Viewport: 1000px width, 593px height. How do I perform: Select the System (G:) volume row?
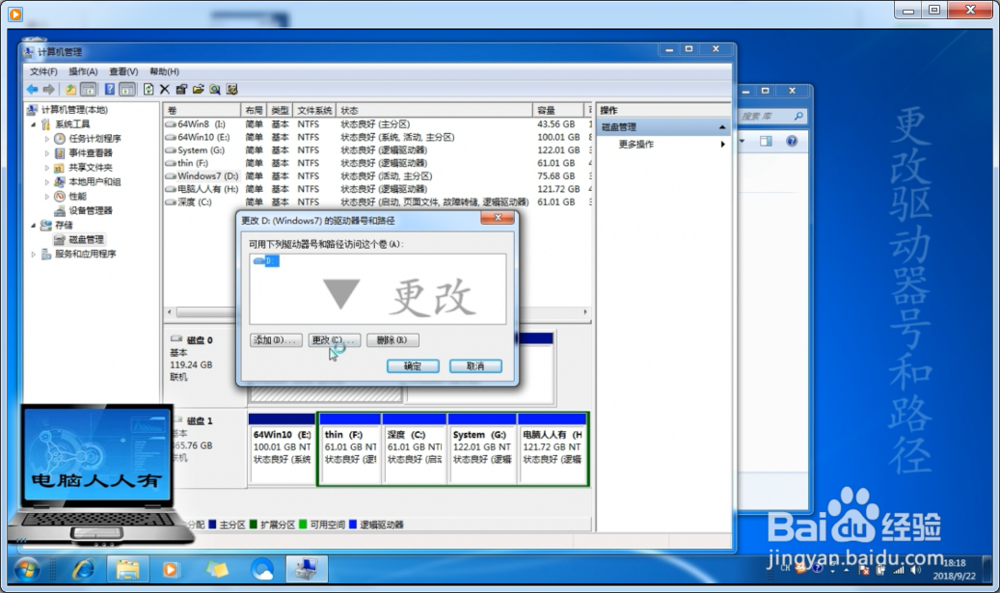coord(376,150)
